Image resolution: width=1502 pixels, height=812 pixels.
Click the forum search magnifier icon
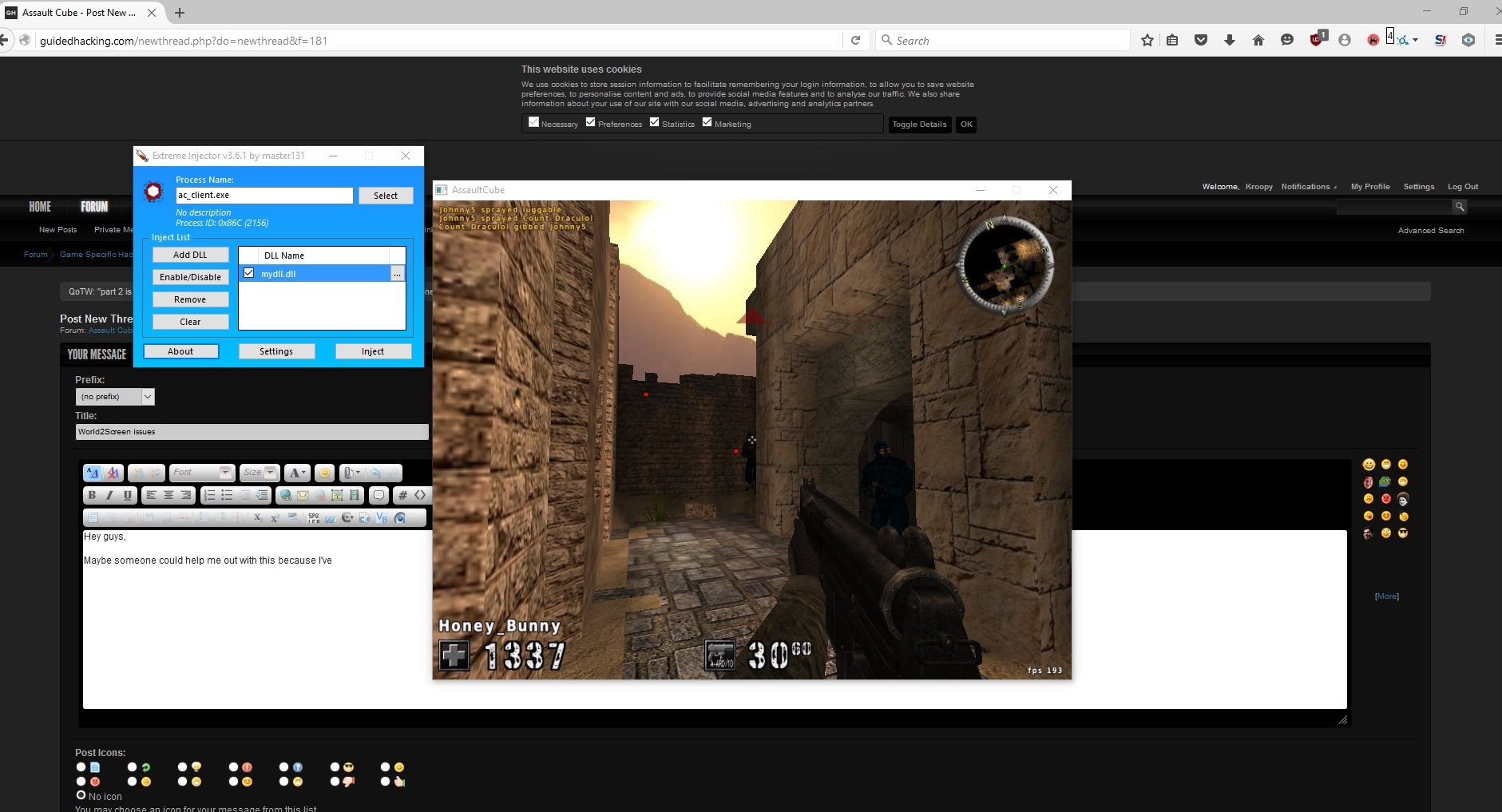pyautogui.click(x=1459, y=207)
